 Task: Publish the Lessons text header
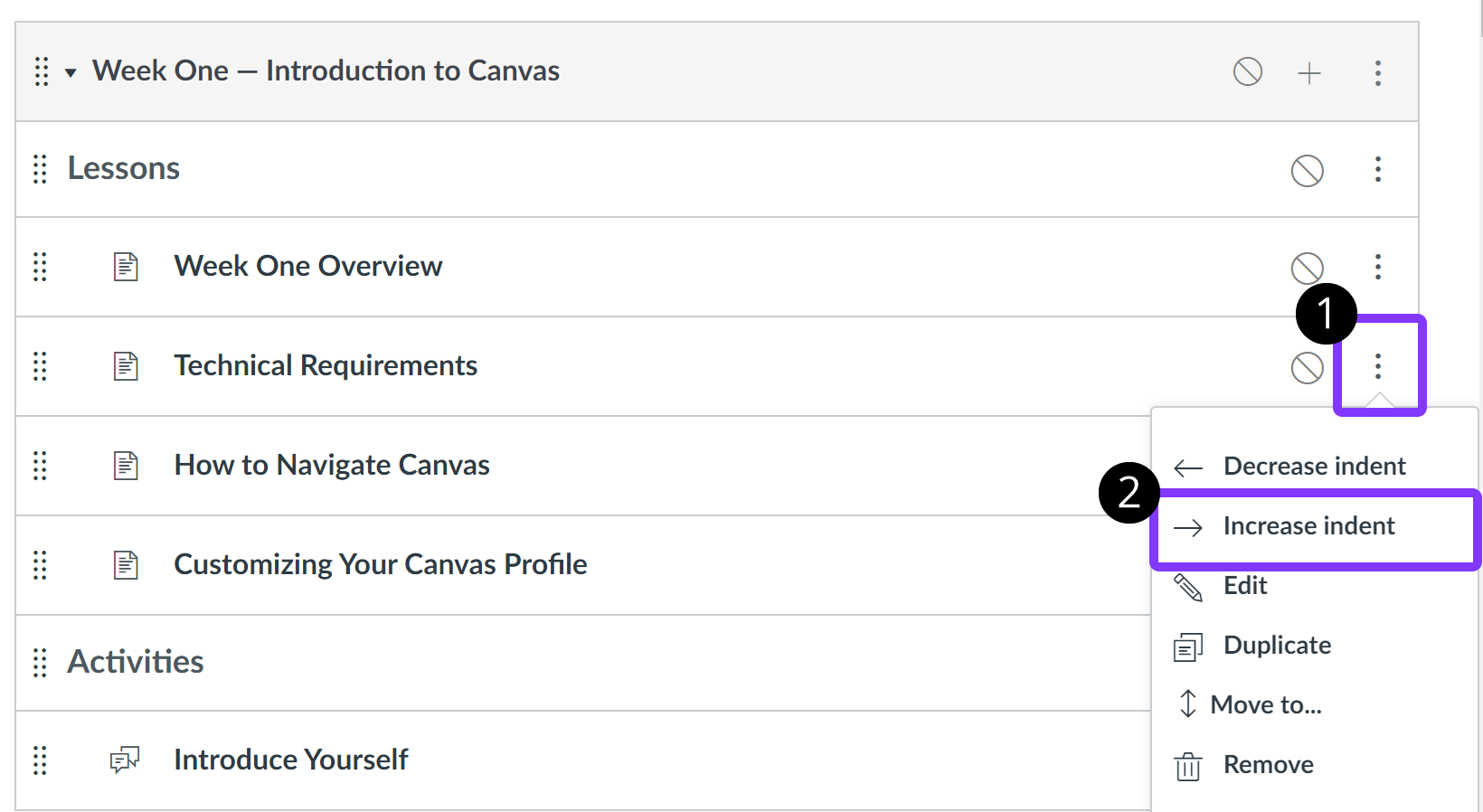pyautogui.click(x=1308, y=171)
